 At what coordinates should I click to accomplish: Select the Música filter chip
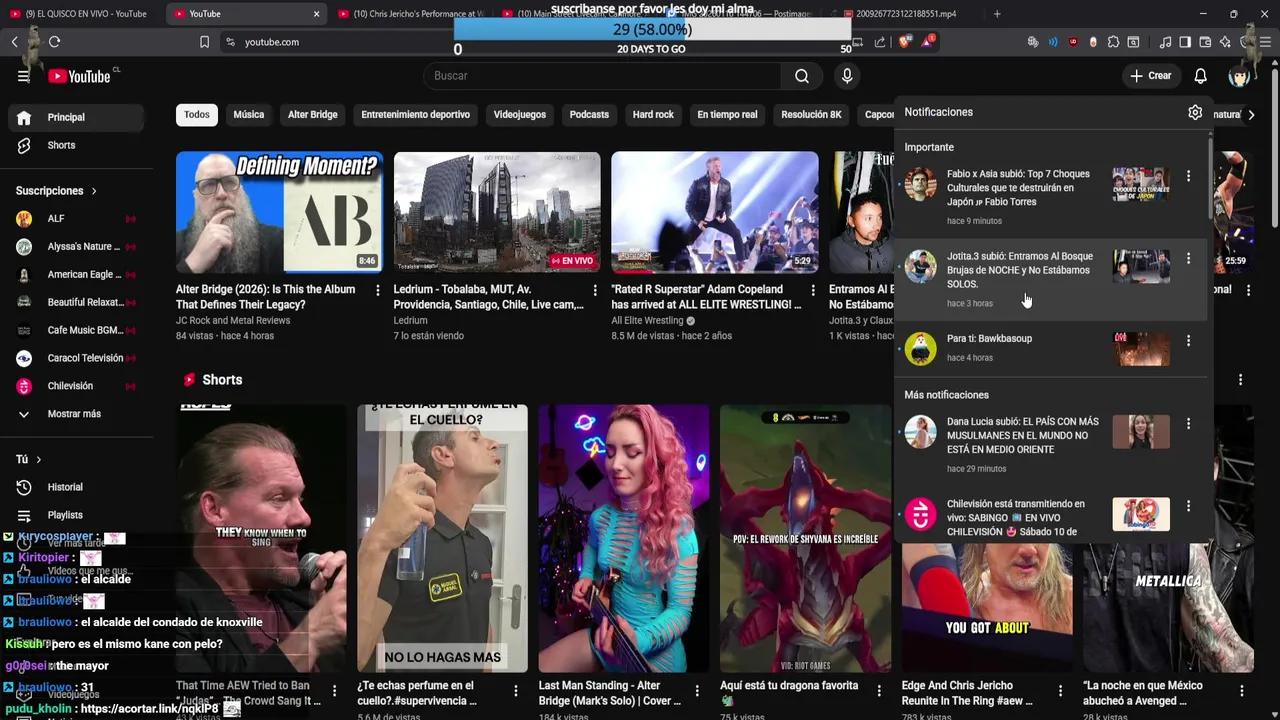[x=249, y=115]
